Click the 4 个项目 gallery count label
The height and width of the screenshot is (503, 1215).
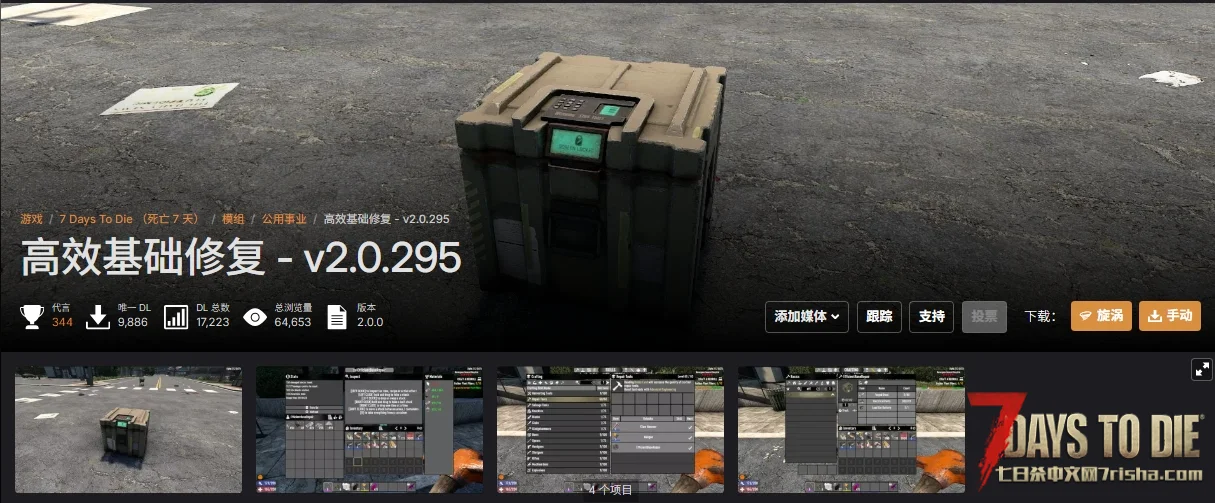(x=610, y=490)
